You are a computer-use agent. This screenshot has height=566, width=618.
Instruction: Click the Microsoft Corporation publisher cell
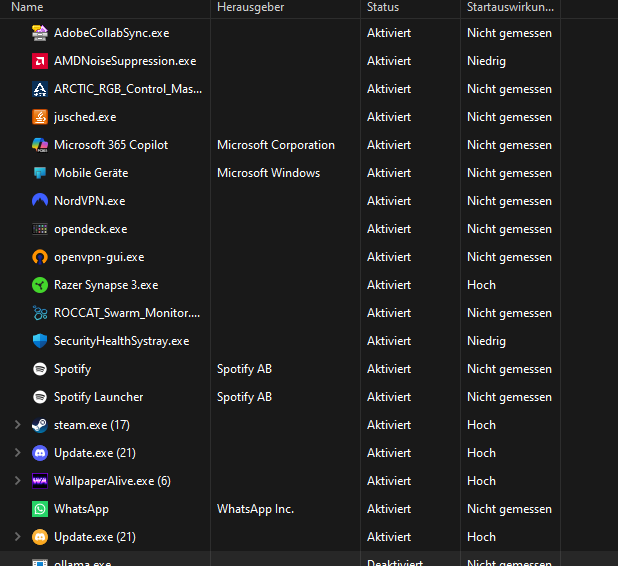pyautogui.click(x=276, y=145)
